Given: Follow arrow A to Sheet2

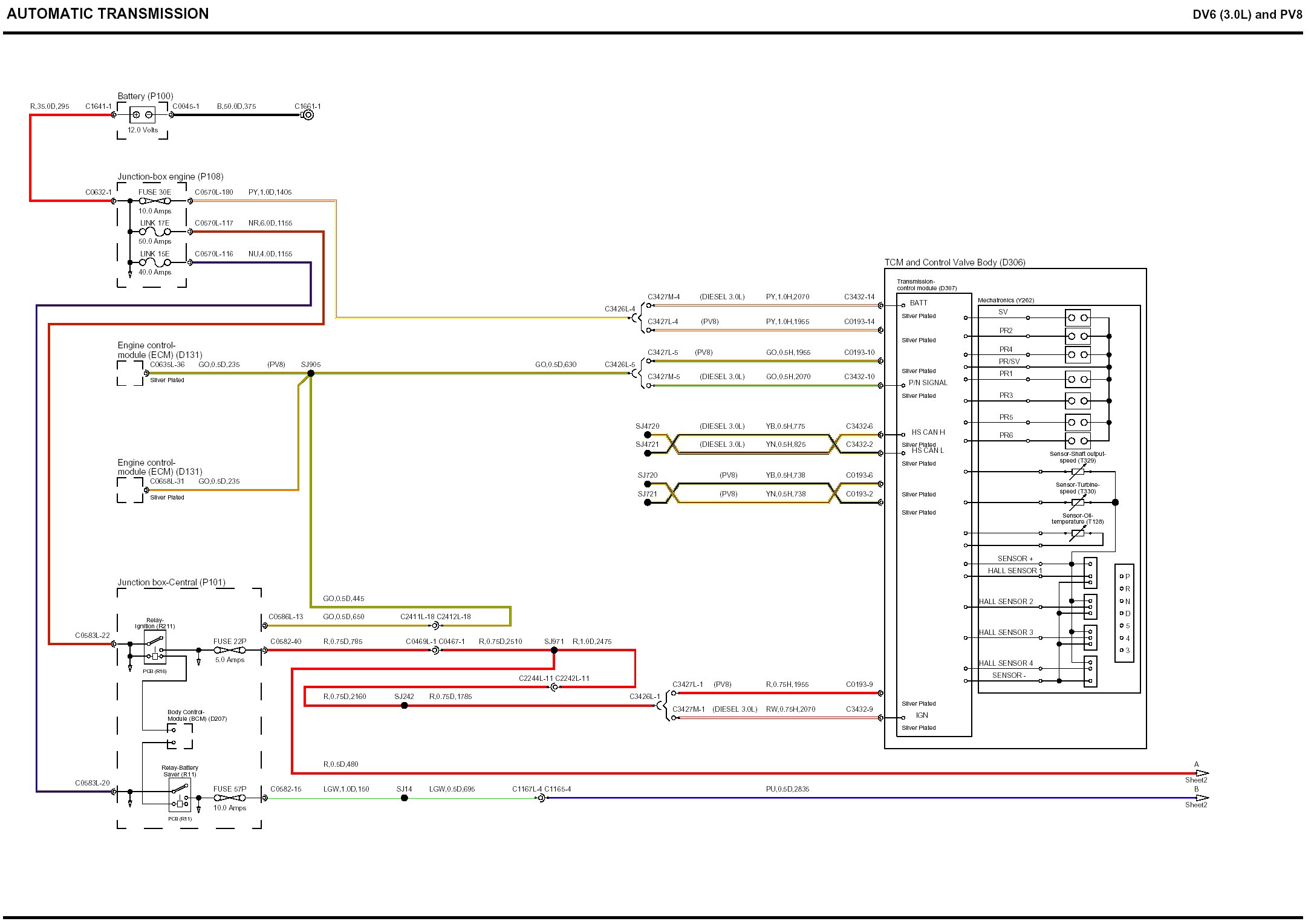Looking at the screenshot, I should pyautogui.click(x=1202, y=773).
